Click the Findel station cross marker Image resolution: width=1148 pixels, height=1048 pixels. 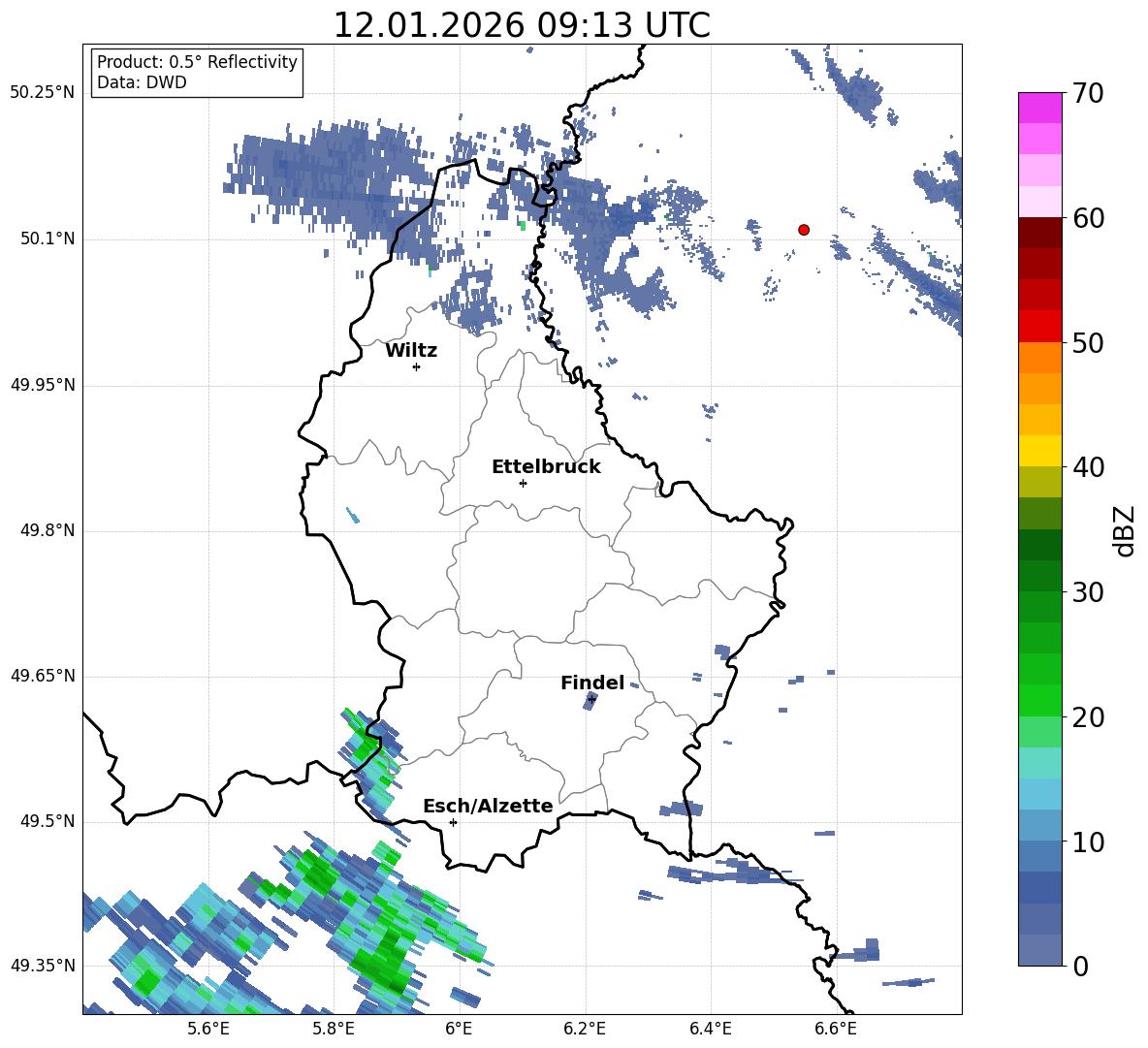(591, 700)
